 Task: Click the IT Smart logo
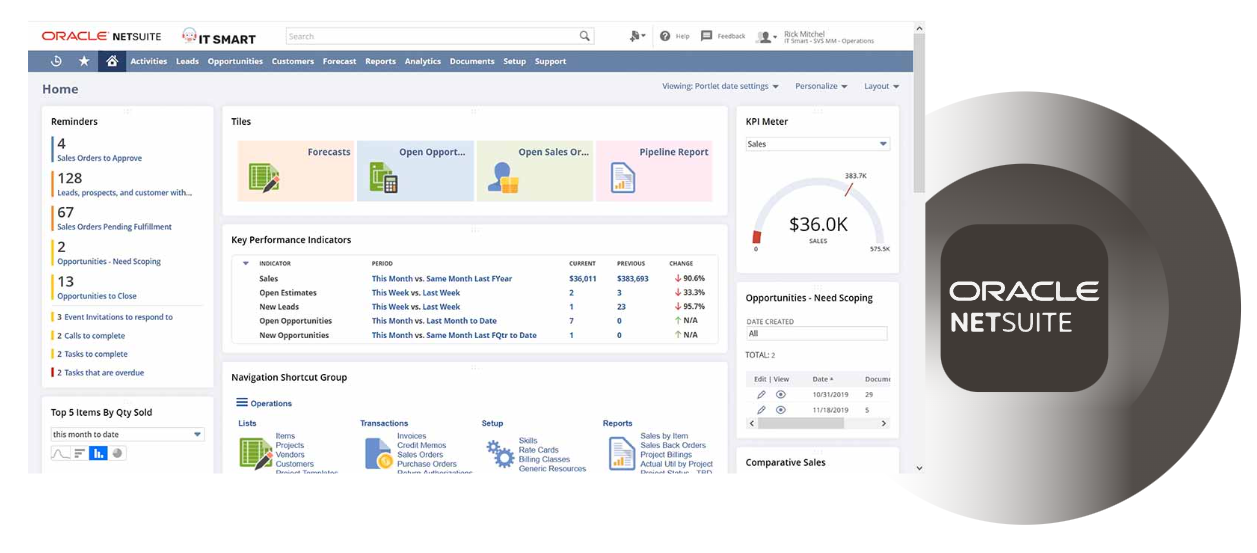[218, 36]
